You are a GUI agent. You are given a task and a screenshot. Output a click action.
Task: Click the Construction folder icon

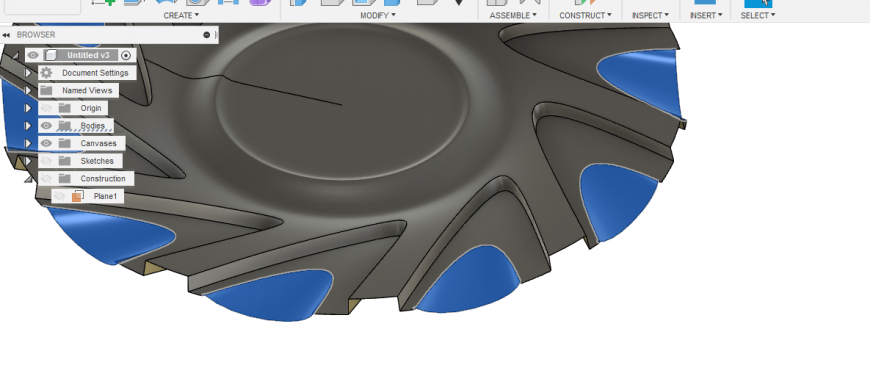65,179
